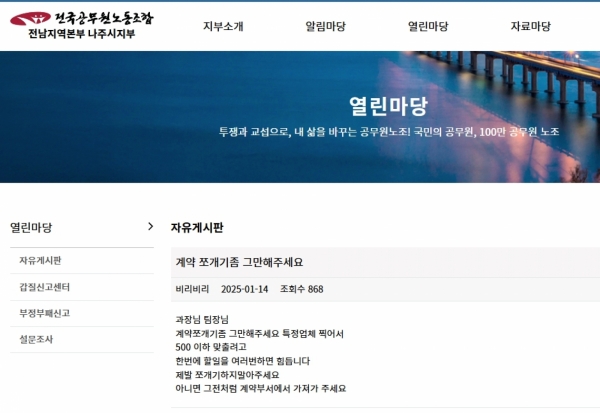This screenshot has width=600, height=413.
Task: Click the sidebar 열린마당 section title
Action: click(x=31, y=227)
